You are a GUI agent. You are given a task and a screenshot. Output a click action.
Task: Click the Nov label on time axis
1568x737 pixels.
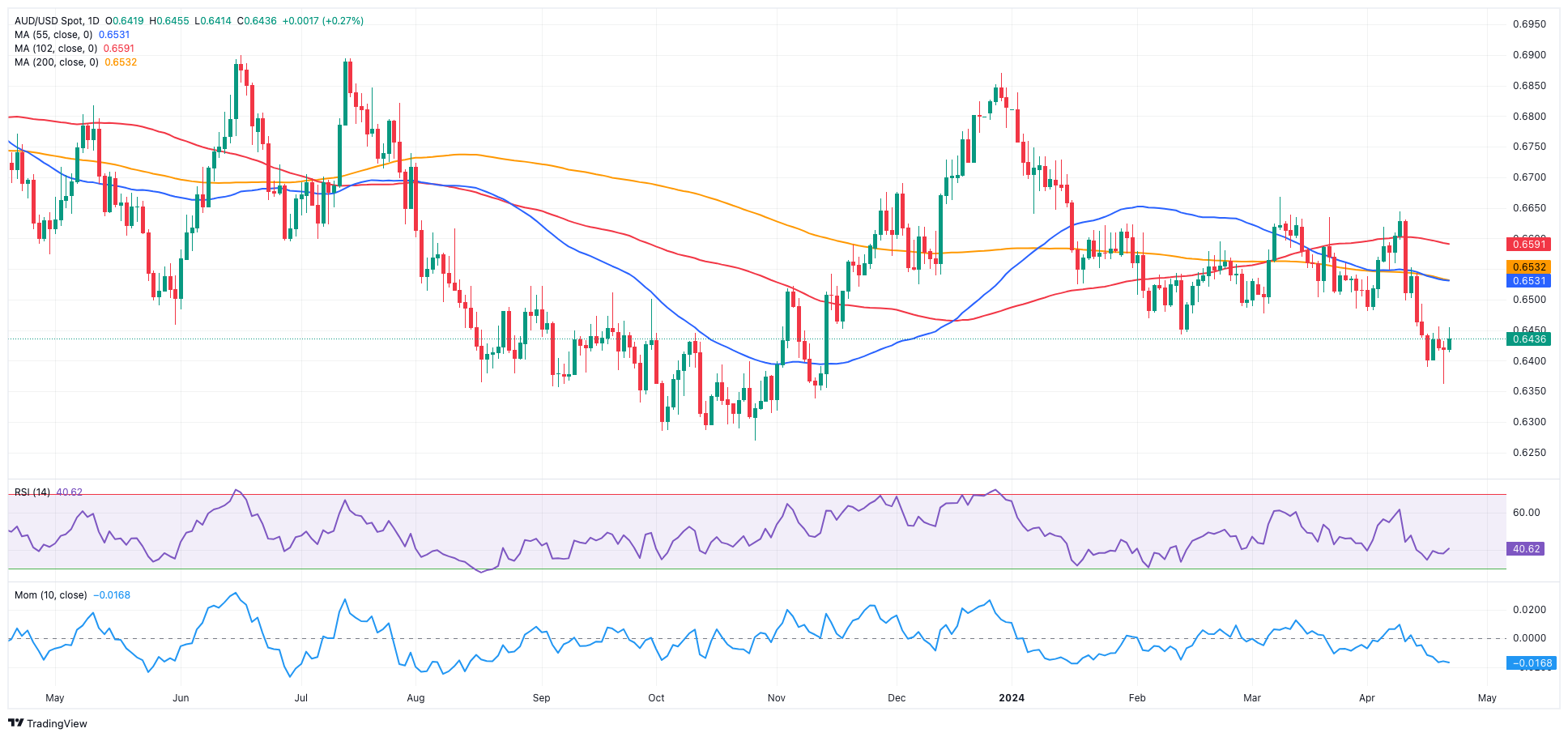776,698
